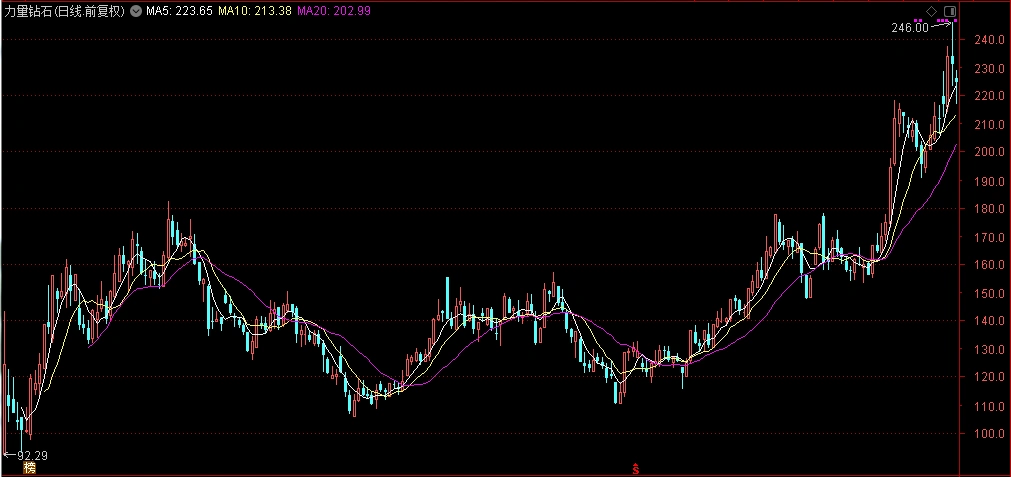
Task: Click the red S marker on the time axis
Action: [635, 468]
